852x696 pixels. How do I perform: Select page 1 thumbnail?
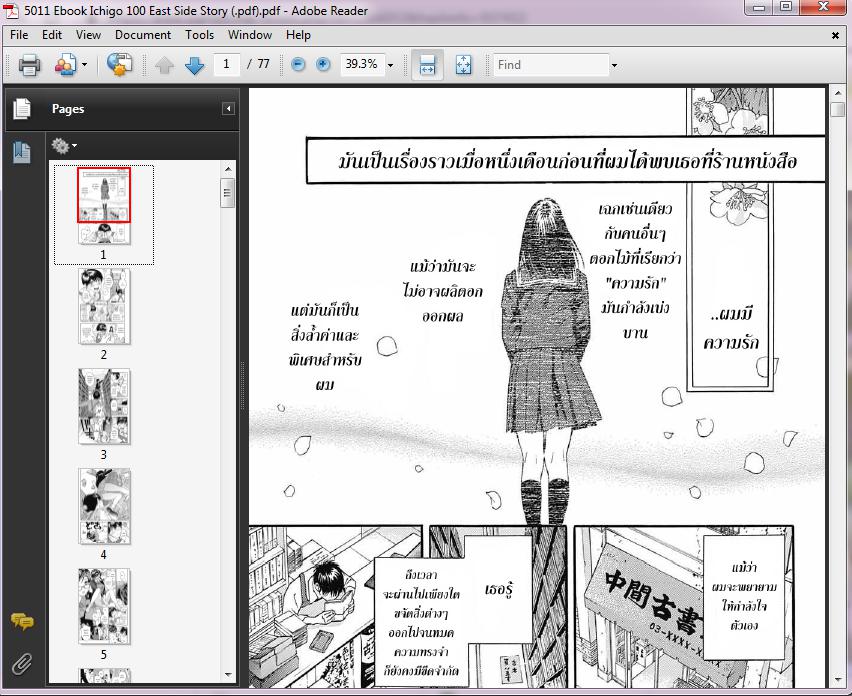[104, 205]
